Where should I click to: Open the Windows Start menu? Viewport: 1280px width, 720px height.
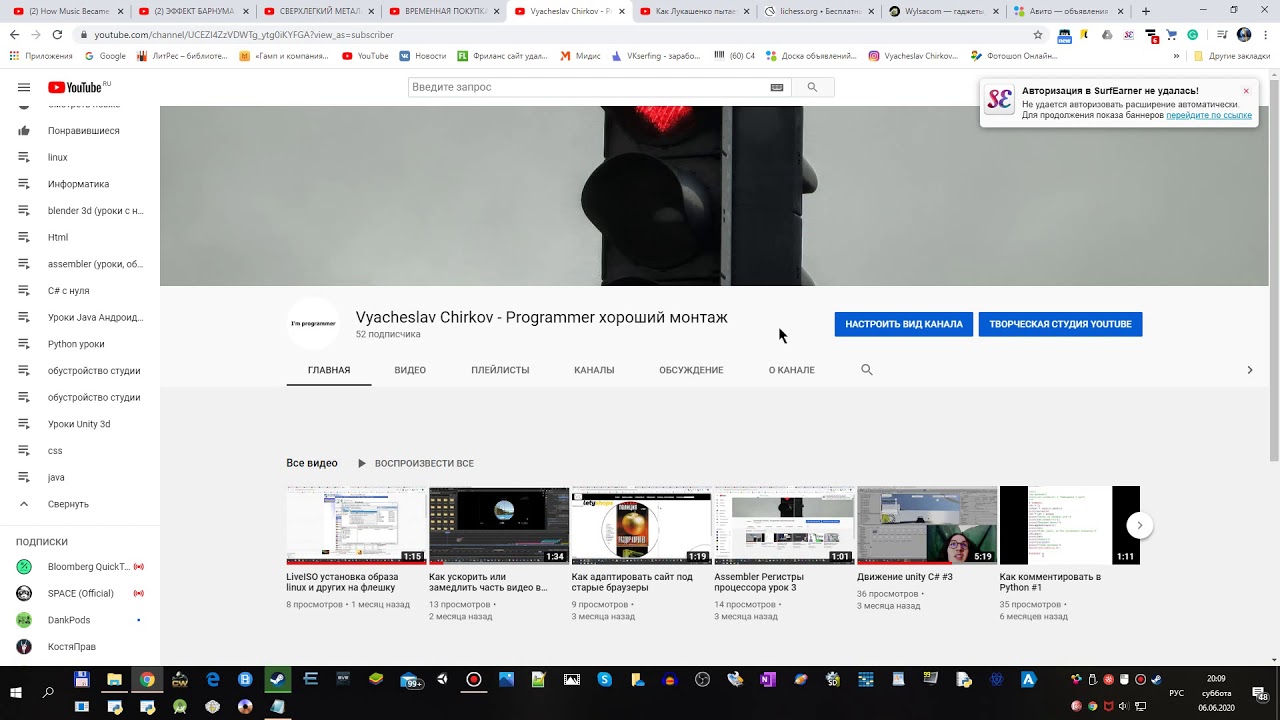pos(16,692)
